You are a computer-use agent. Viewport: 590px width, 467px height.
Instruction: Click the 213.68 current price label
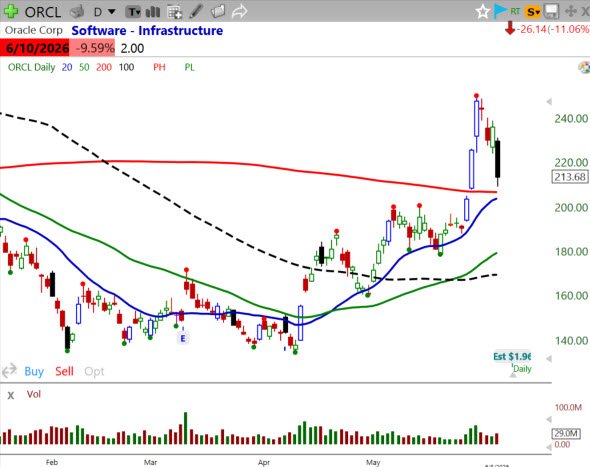pyautogui.click(x=570, y=176)
